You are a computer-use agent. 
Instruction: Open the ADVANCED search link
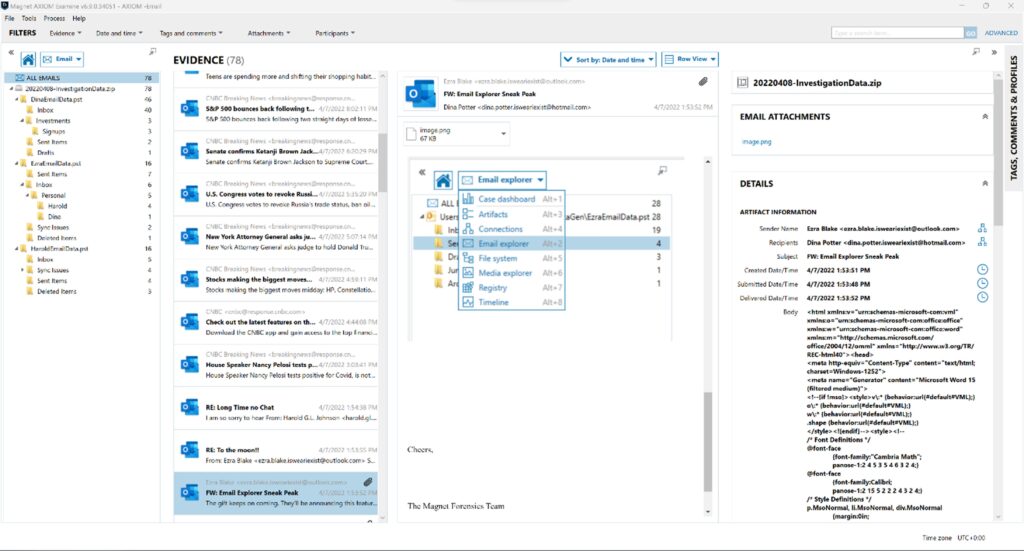[x=1001, y=33]
